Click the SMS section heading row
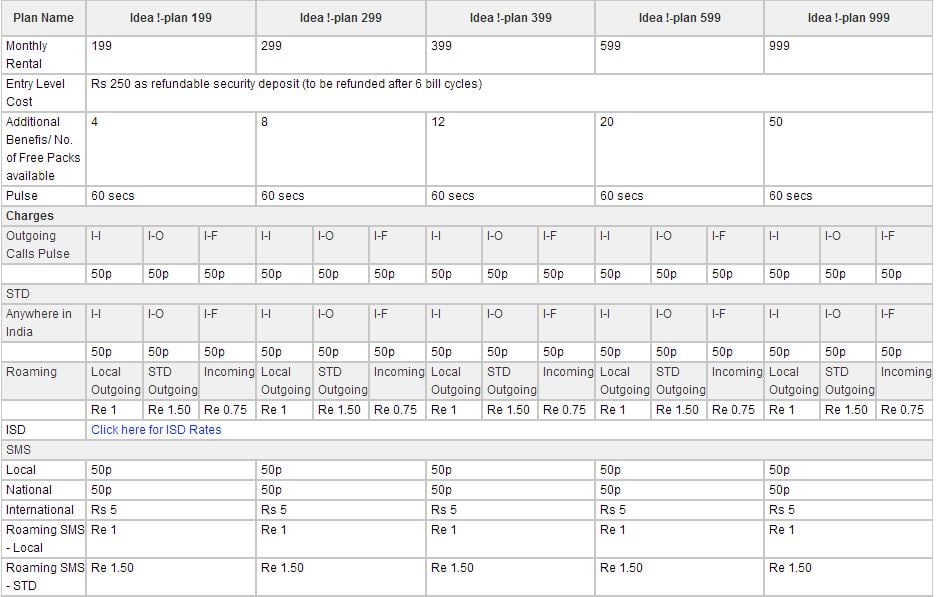Viewport: 936px width, 597px height. (x=467, y=450)
